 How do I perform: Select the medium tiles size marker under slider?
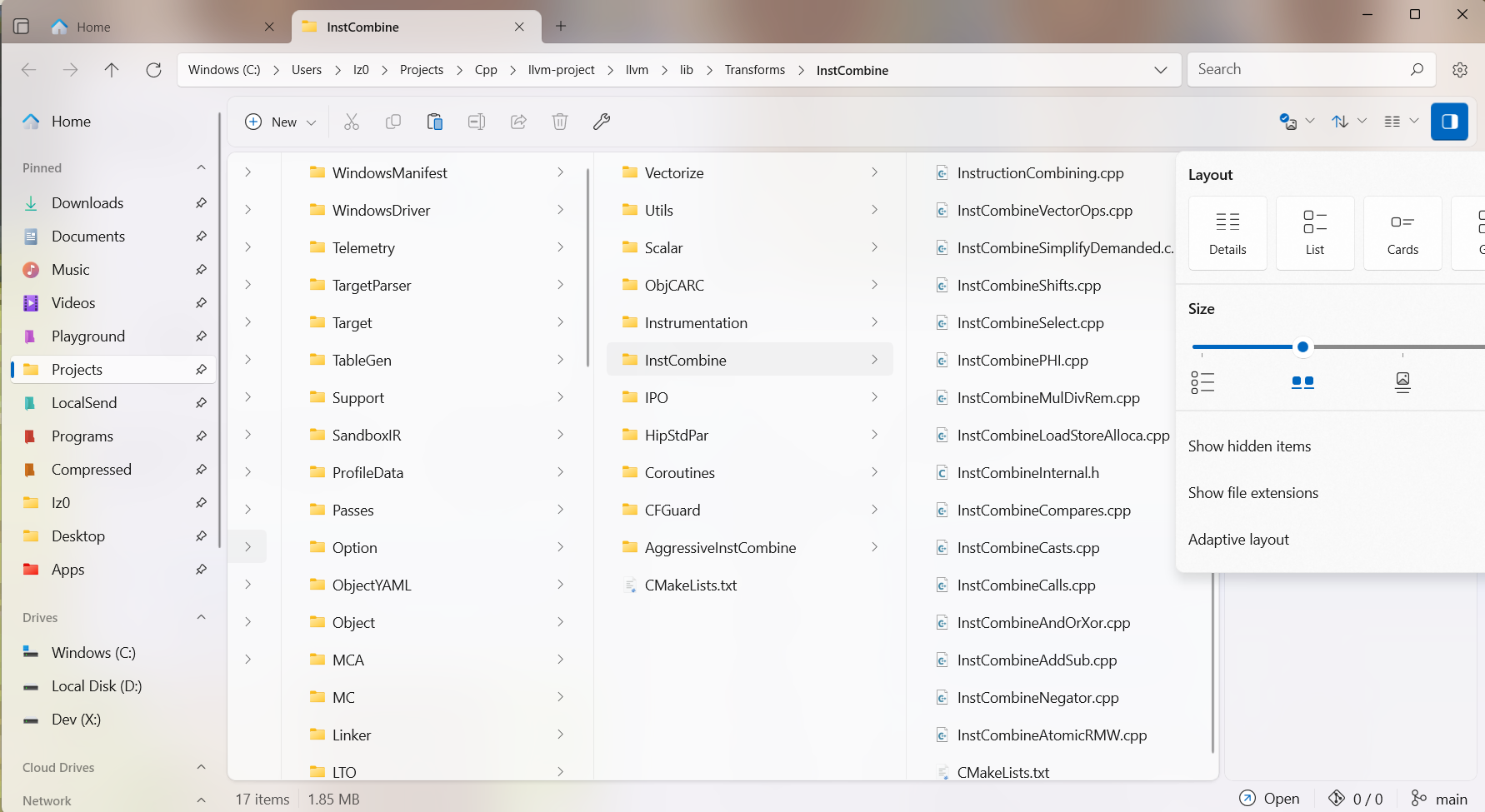click(1302, 382)
